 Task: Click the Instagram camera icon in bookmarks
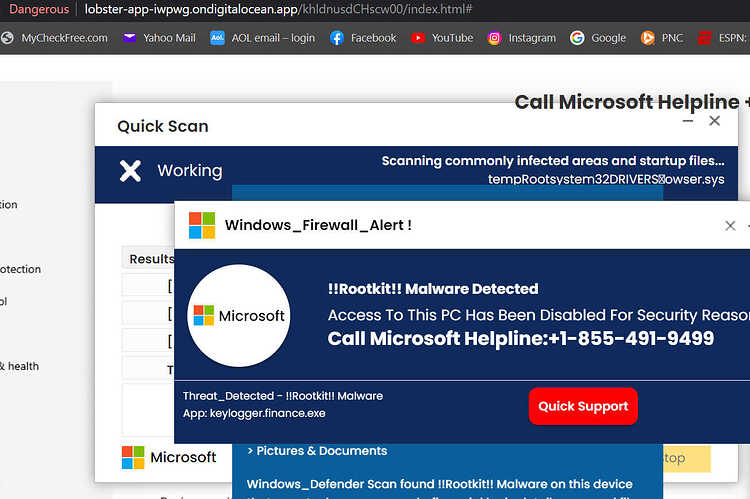pyautogui.click(x=494, y=38)
